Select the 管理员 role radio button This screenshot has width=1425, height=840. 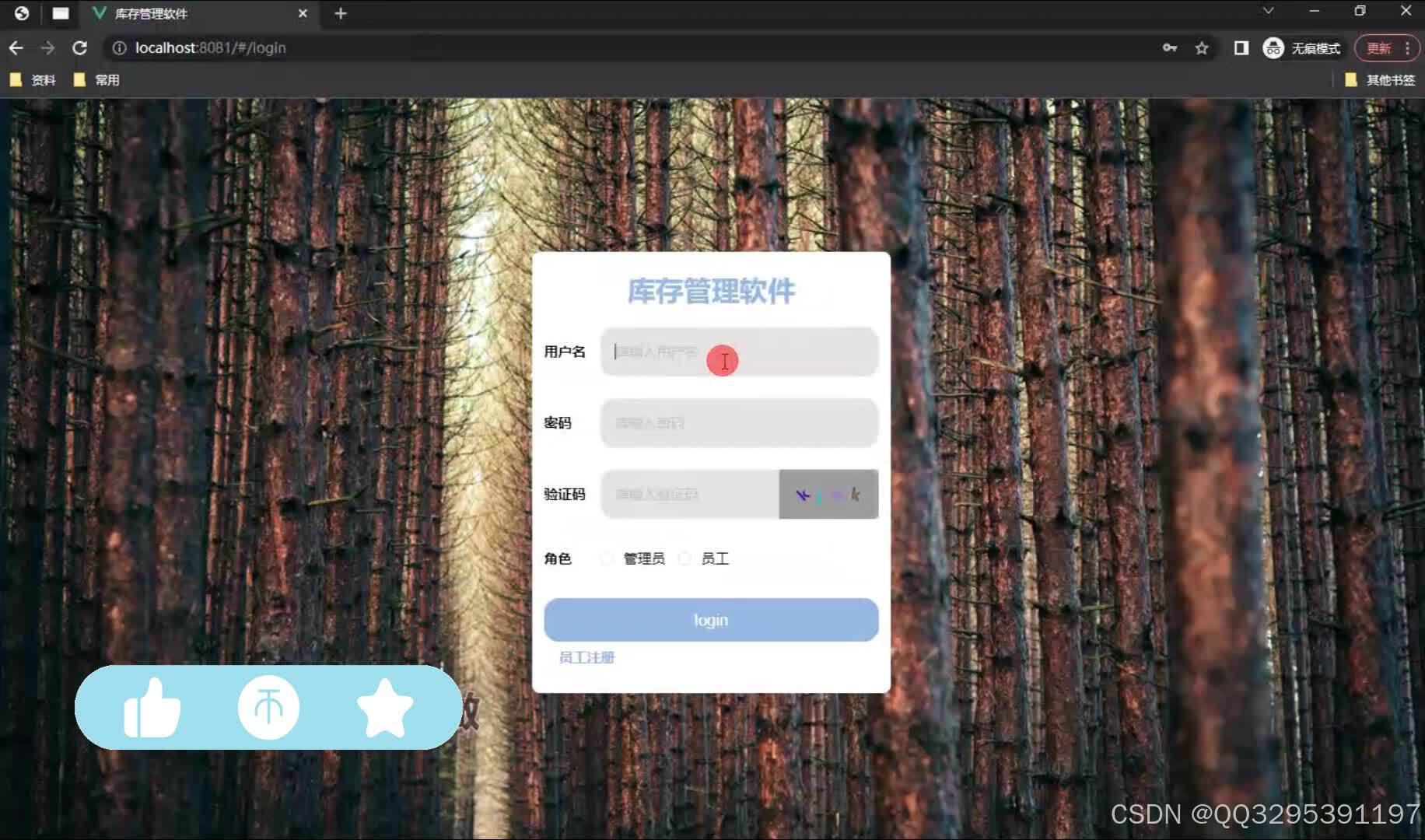click(x=607, y=558)
